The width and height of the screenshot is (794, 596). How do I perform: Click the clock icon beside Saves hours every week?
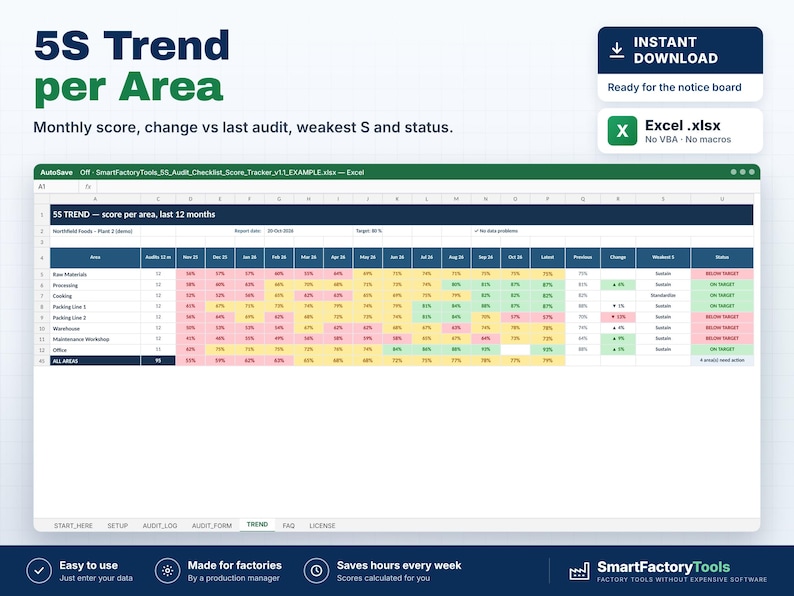pyautogui.click(x=316, y=571)
